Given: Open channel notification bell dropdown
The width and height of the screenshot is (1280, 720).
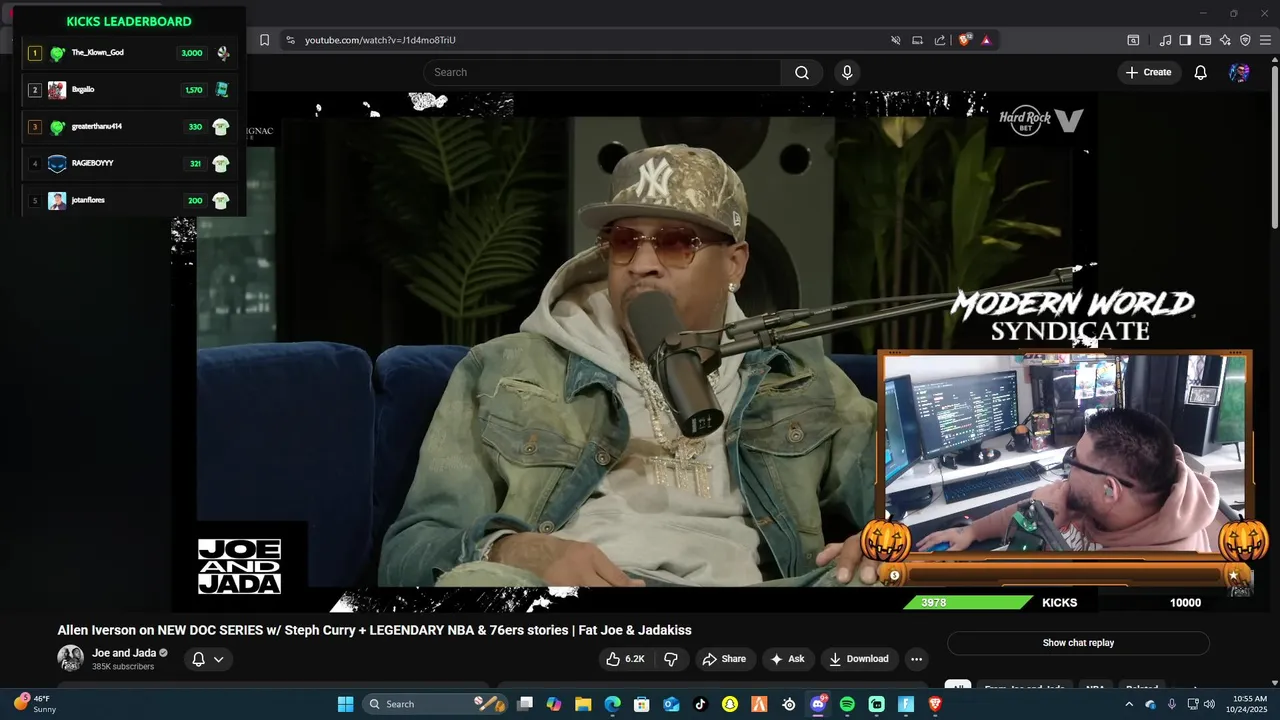Looking at the screenshot, I should (208, 659).
